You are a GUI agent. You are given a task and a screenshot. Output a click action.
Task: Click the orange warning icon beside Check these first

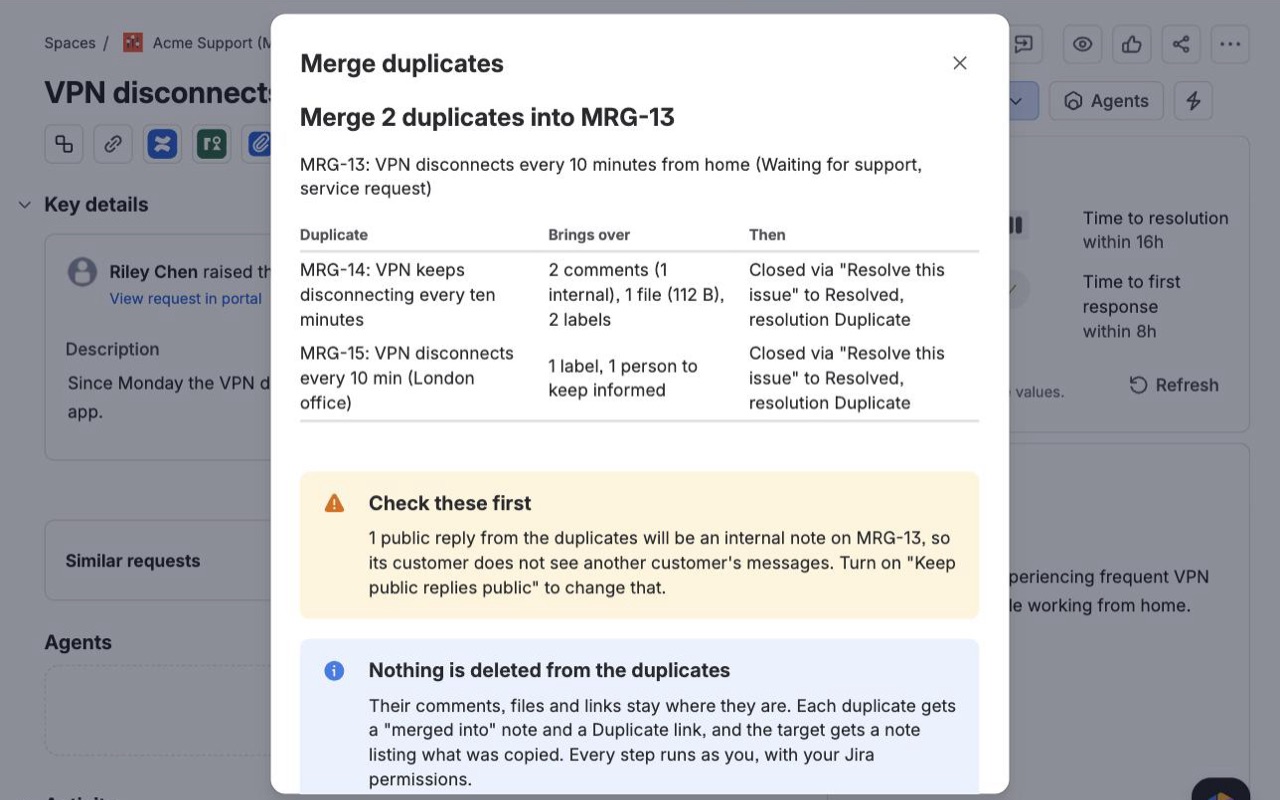(x=334, y=503)
